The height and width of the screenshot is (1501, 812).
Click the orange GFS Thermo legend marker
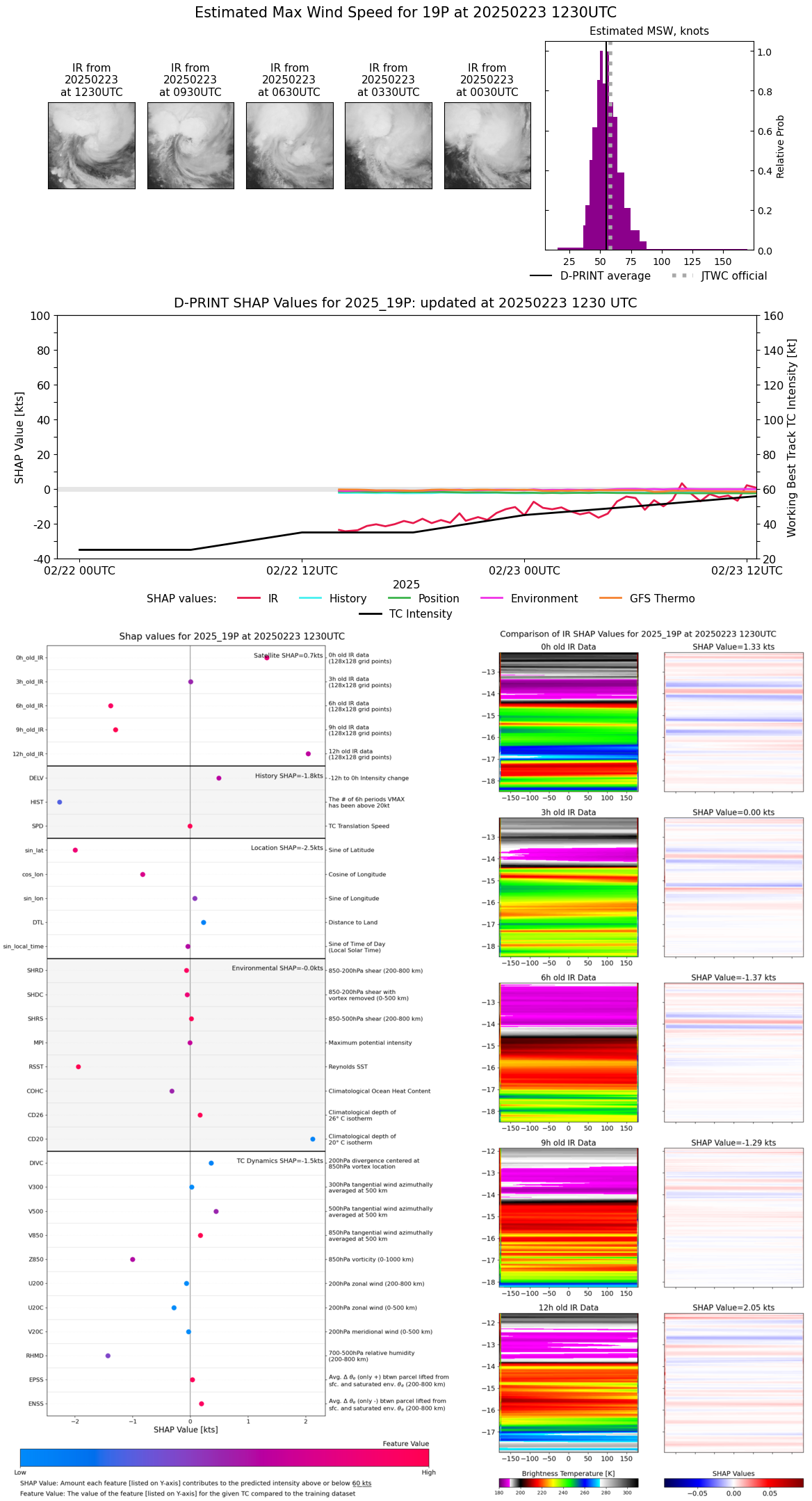pyautogui.click(x=610, y=598)
